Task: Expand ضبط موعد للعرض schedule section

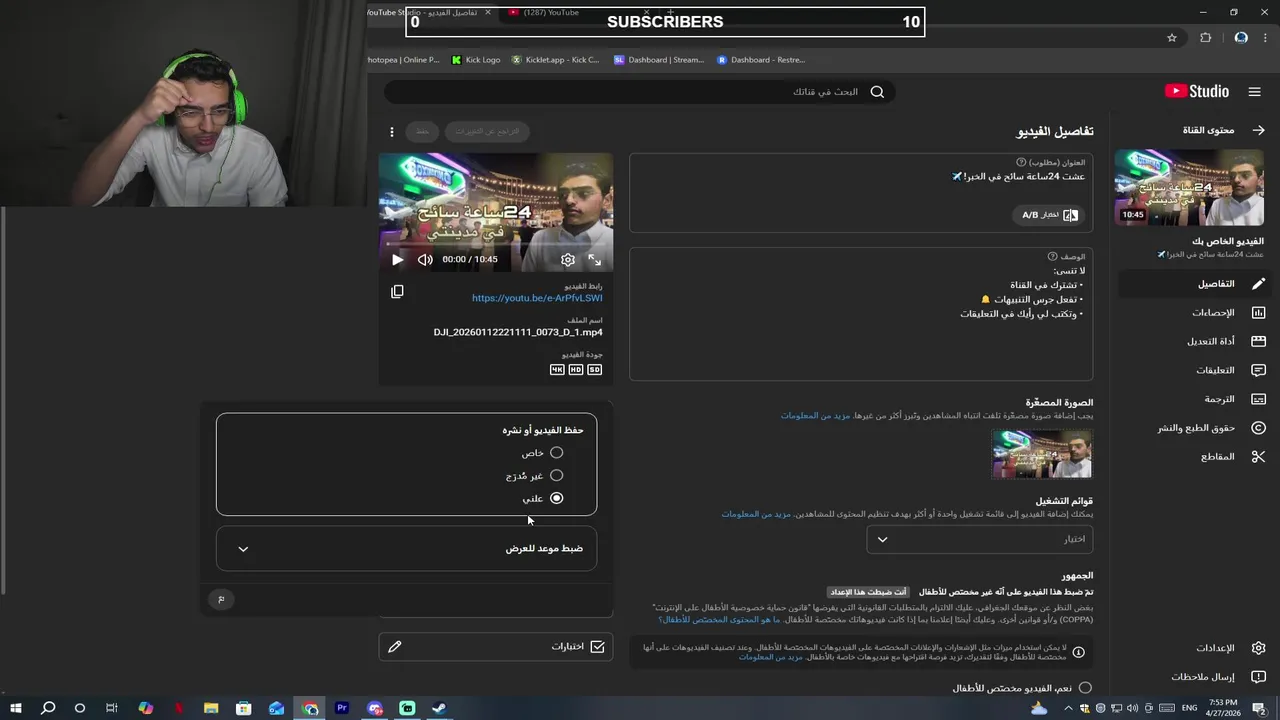Action: (406, 548)
